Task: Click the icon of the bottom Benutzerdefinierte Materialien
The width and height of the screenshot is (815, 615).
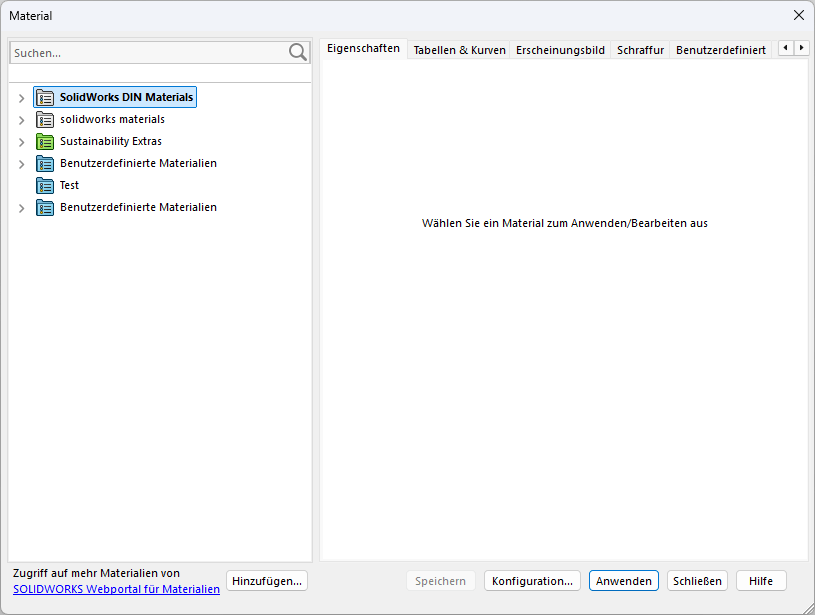Action: (x=44, y=207)
